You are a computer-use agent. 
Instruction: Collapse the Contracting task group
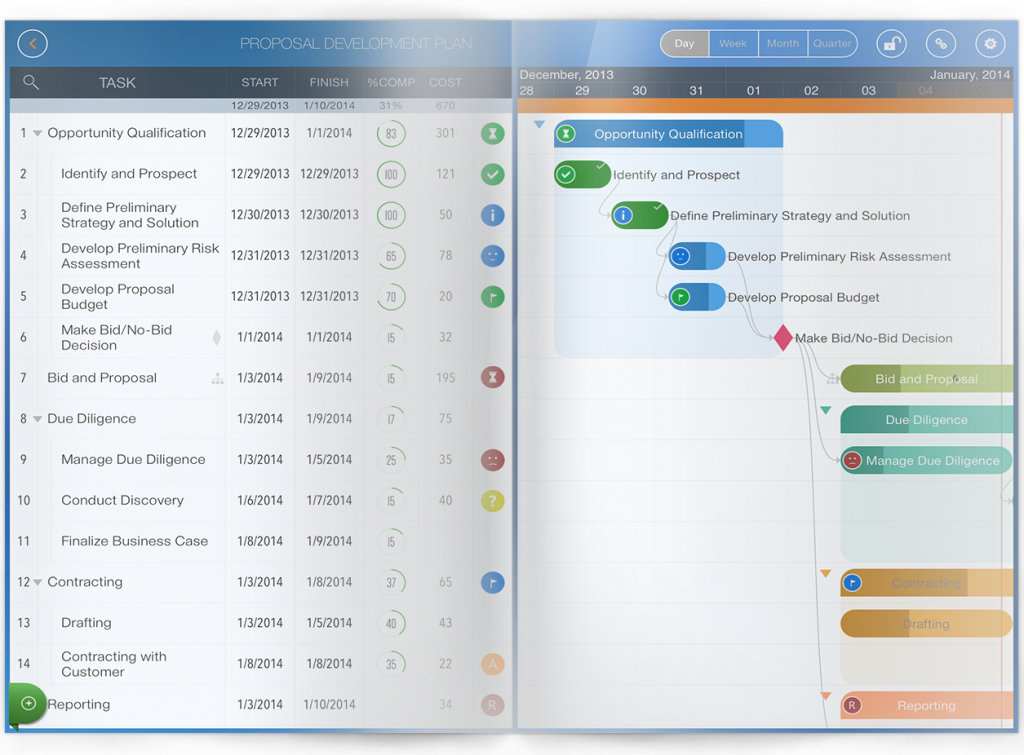37,582
